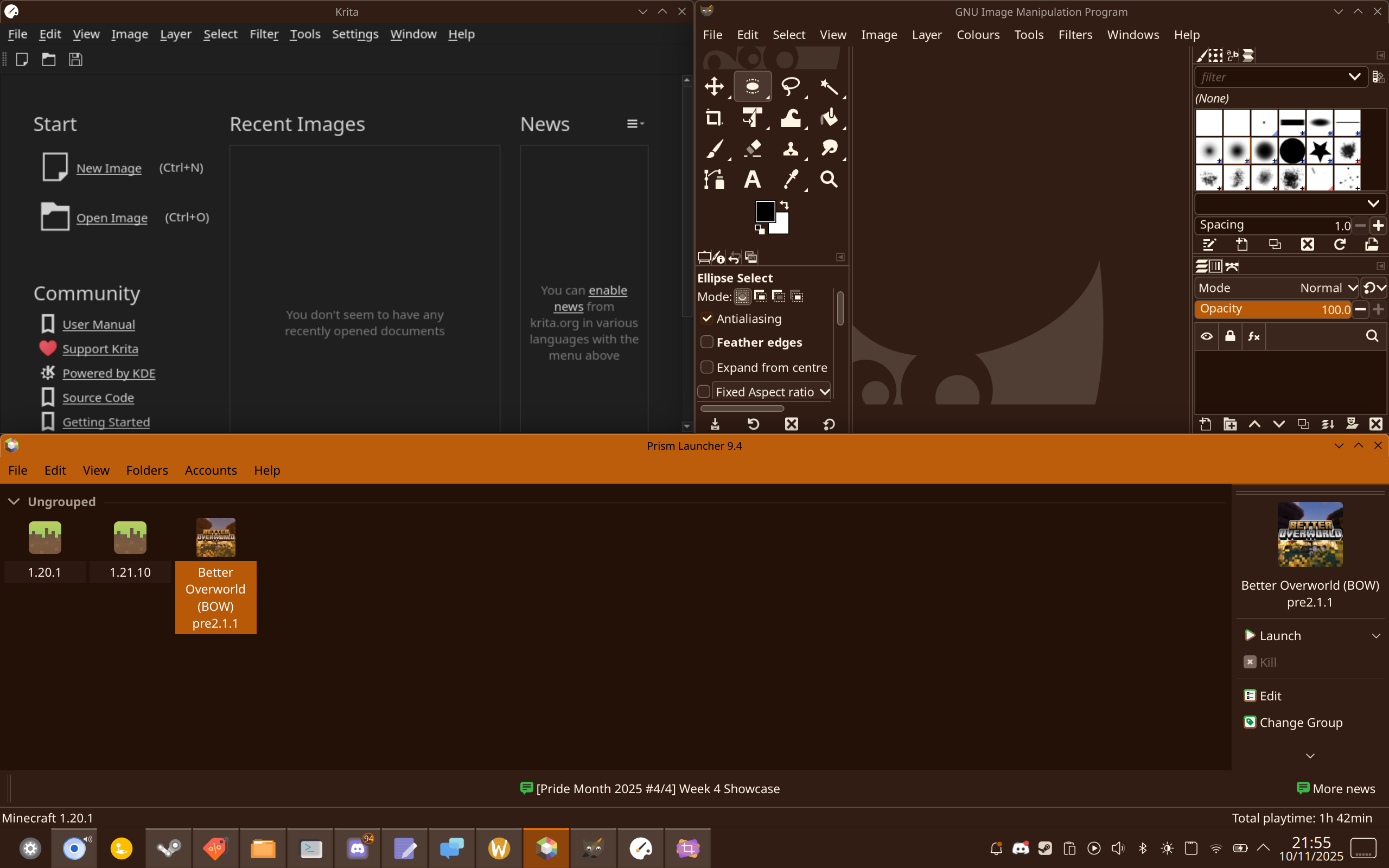Collapse the Ungrouped instances group
The height and width of the screenshot is (868, 1389).
(14, 502)
